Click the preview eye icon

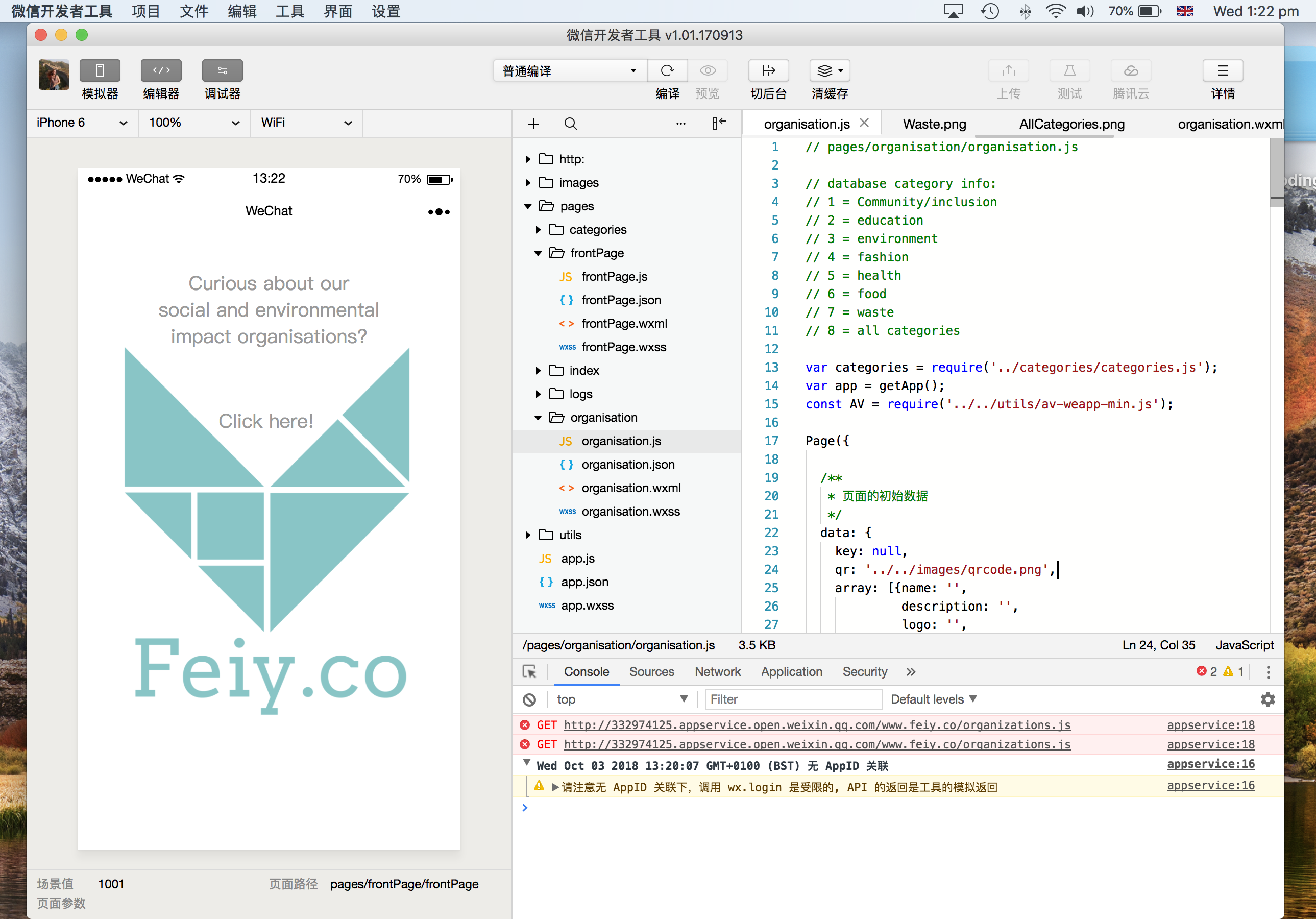click(708, 70)
